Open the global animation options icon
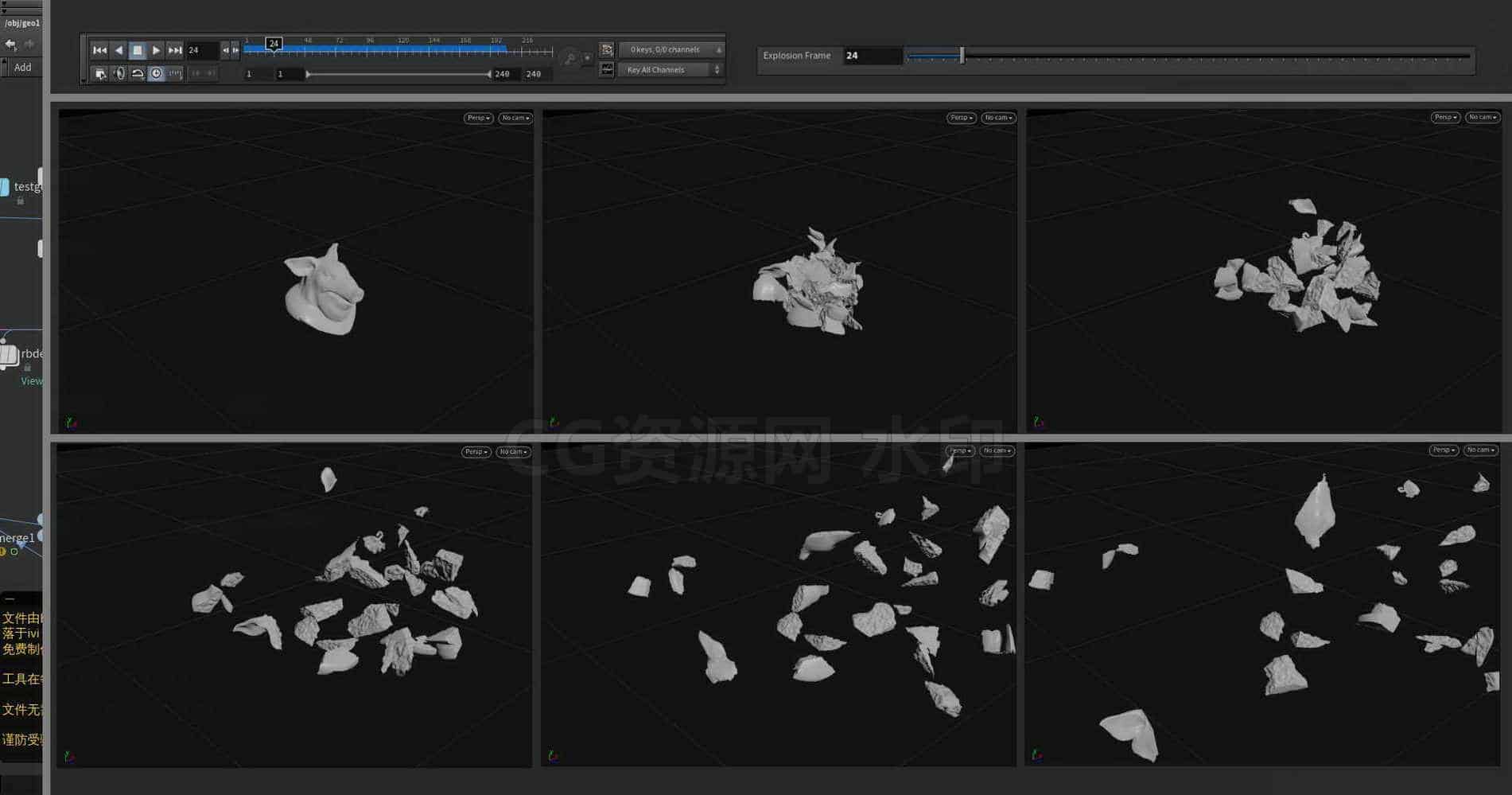 pyautogui.click(x=100, y=74)
